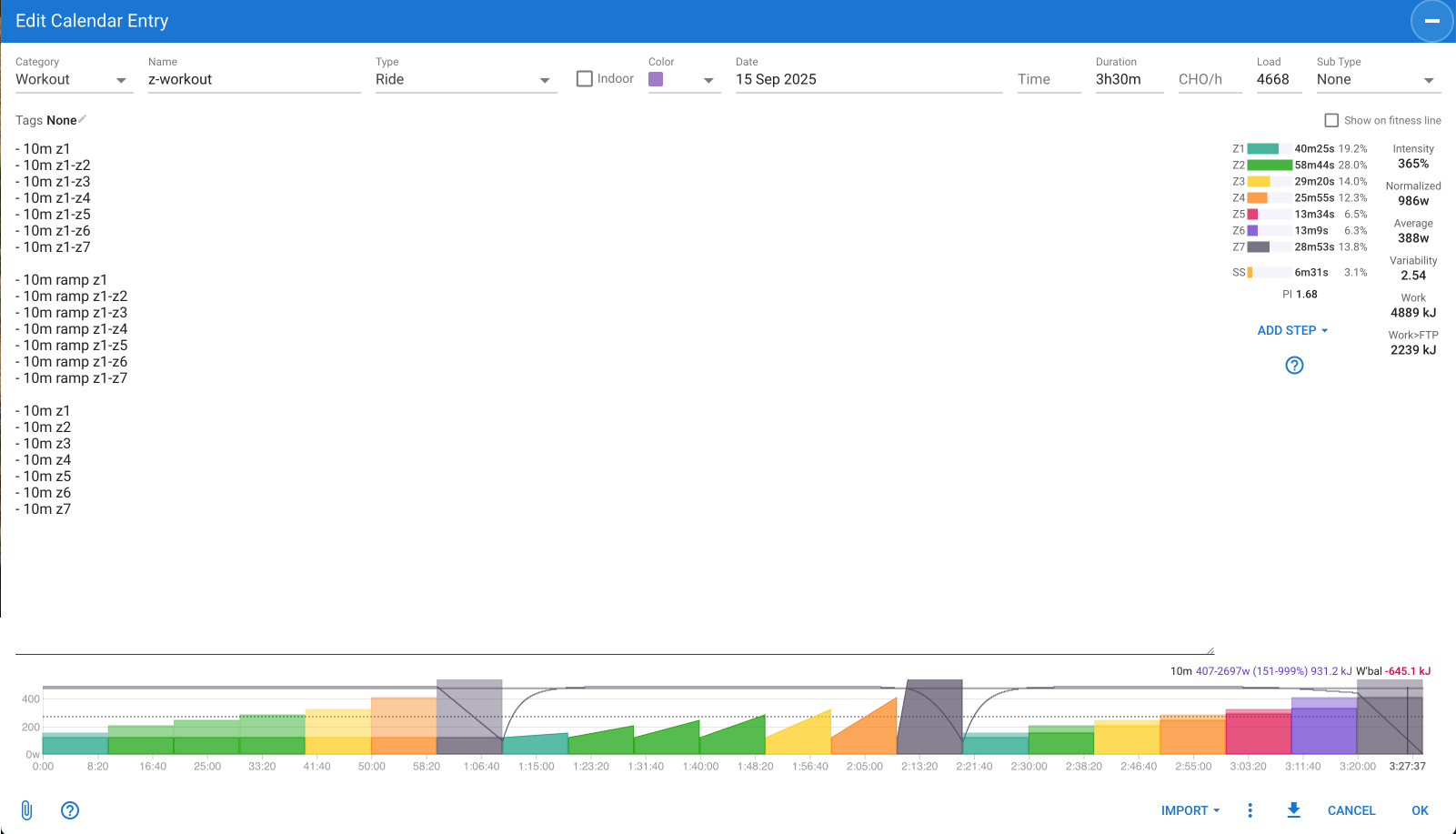1456x834 pixels.
Task: Enable the Indoor checkbox
Action: point(585,79)
